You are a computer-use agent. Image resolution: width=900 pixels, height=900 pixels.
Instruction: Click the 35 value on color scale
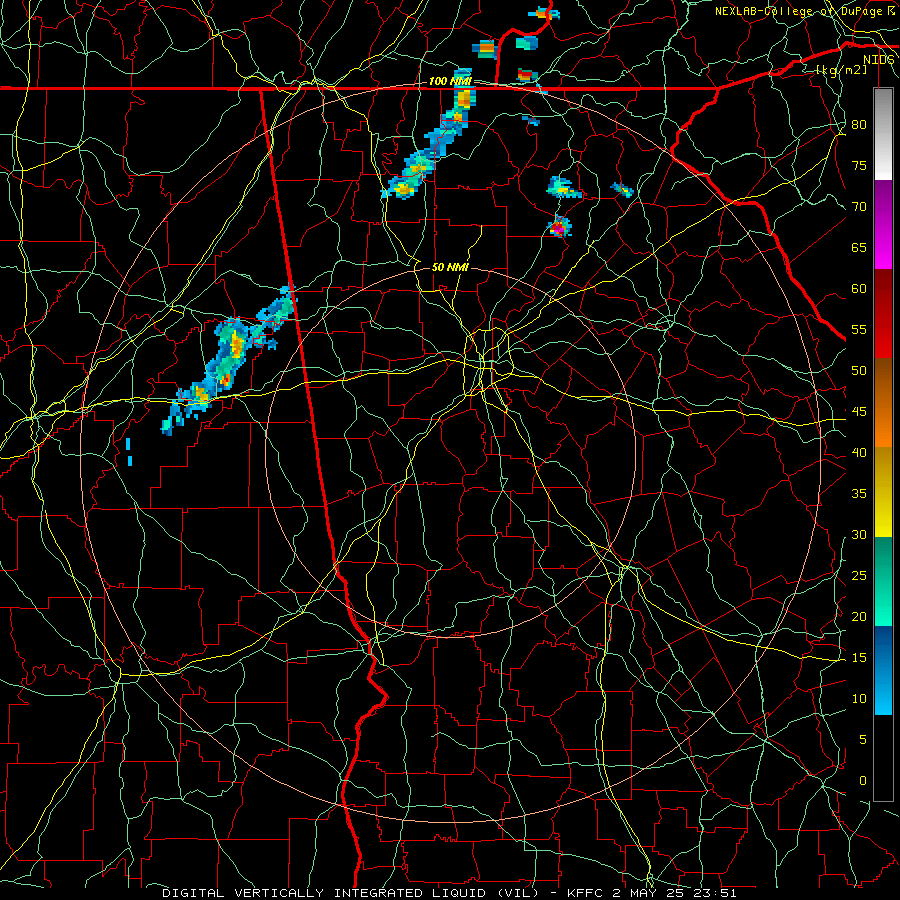859,494
